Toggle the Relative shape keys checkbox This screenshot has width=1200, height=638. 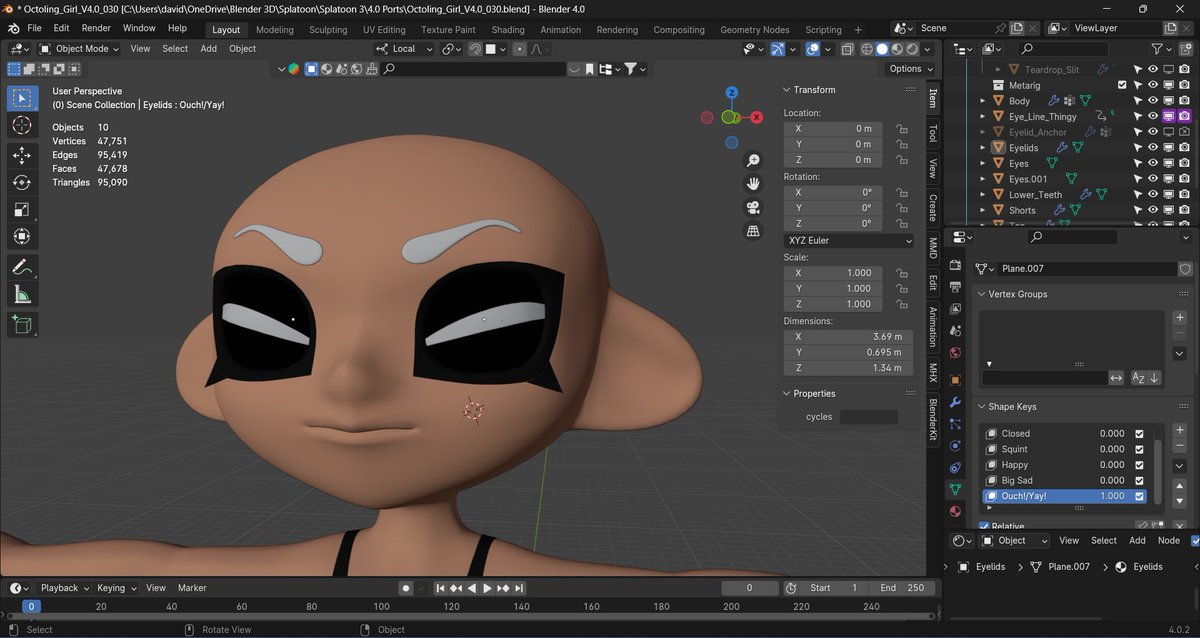pos(984,526)
